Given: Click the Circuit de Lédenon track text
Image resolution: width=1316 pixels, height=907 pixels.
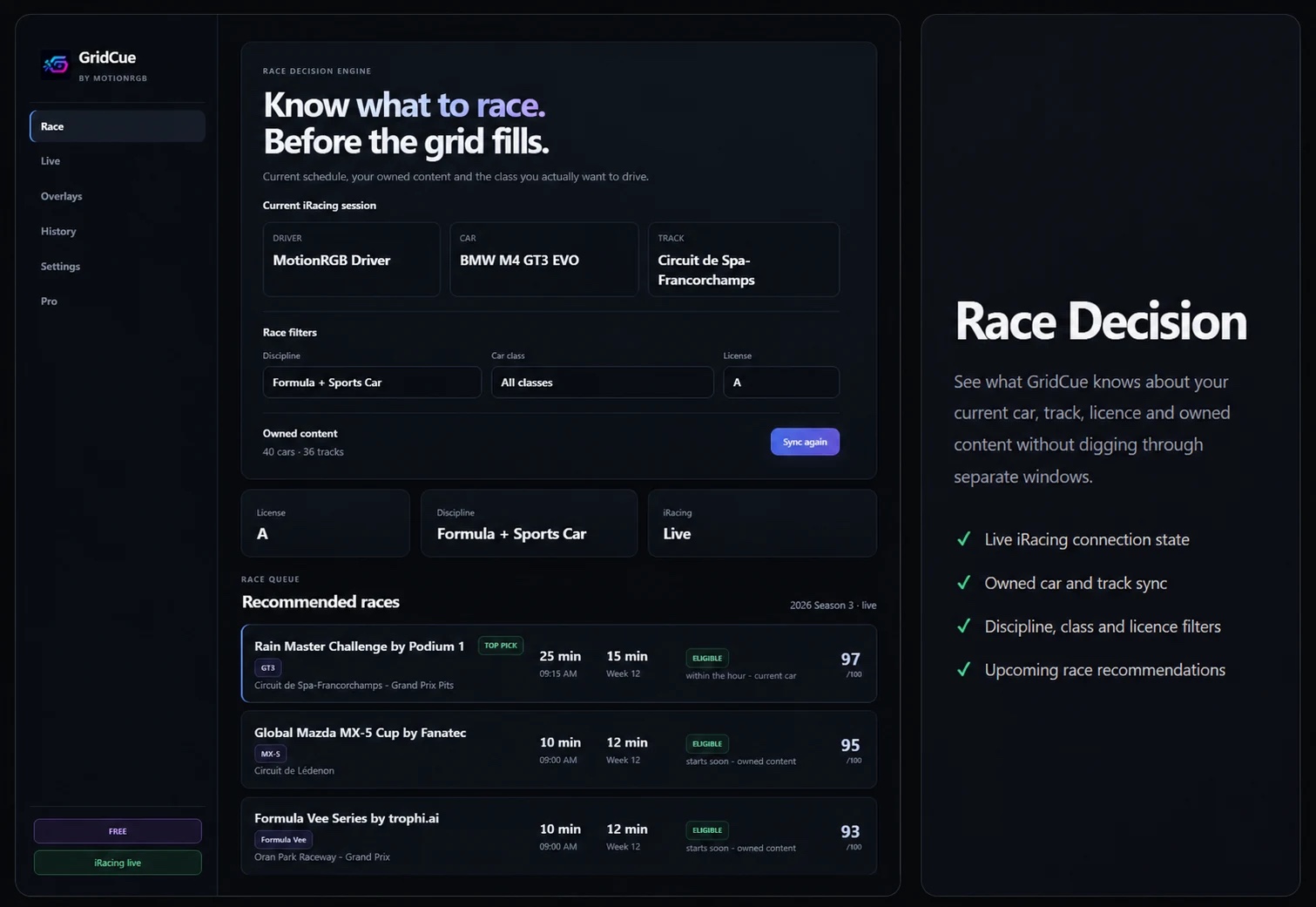Looking at the screenshot, I should coord(294,771).
